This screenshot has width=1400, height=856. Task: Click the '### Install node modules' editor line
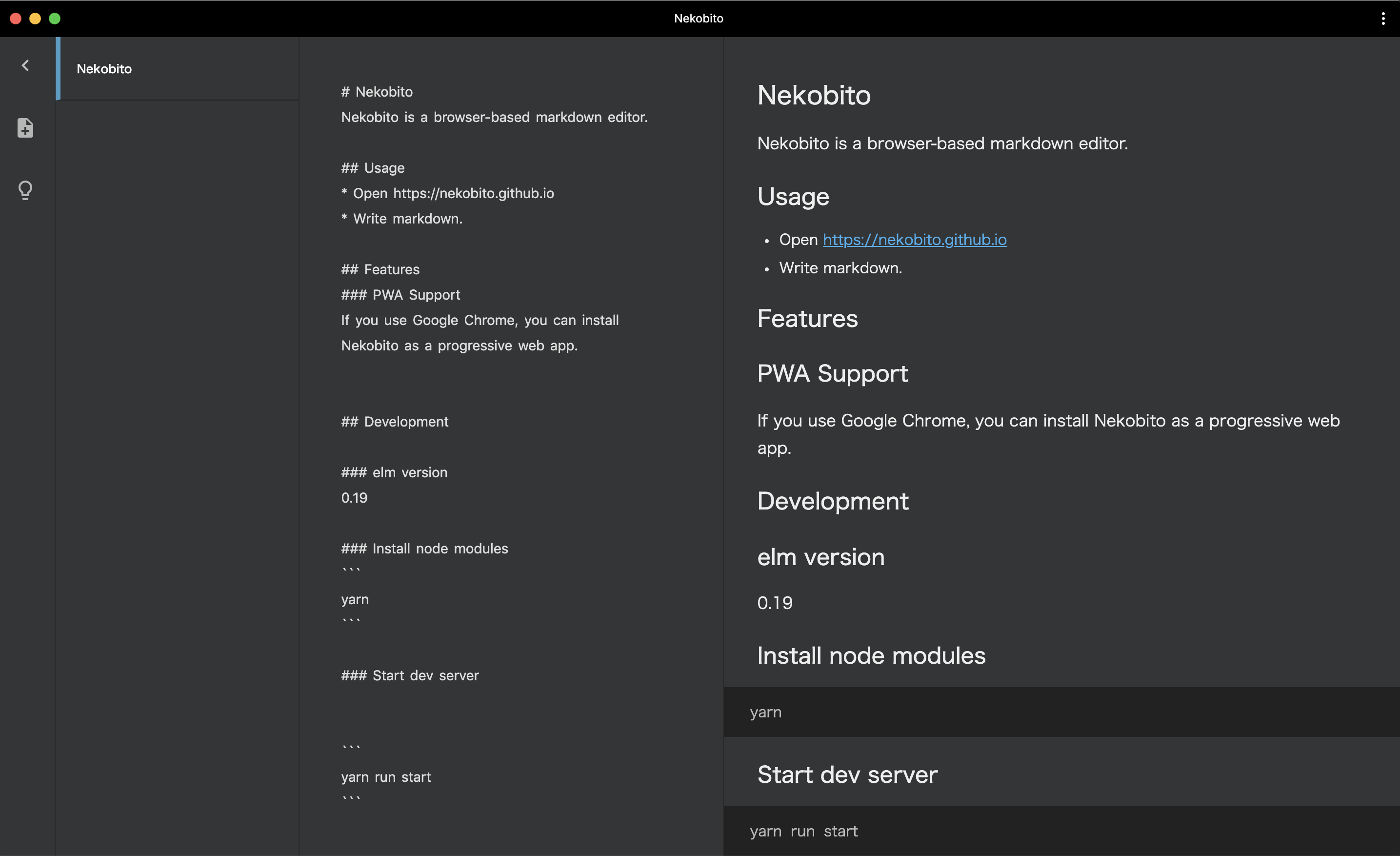[x=424, y=549]
